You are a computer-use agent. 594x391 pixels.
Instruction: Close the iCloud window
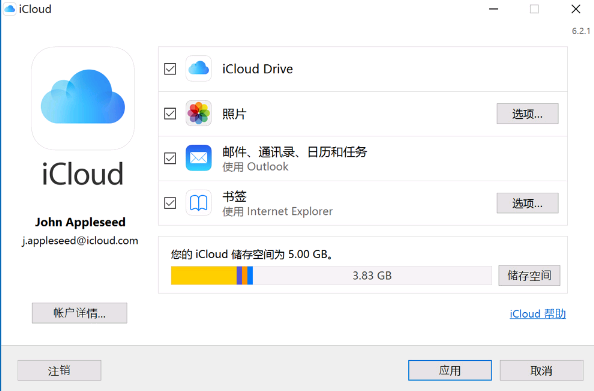(x=576, y=9)
